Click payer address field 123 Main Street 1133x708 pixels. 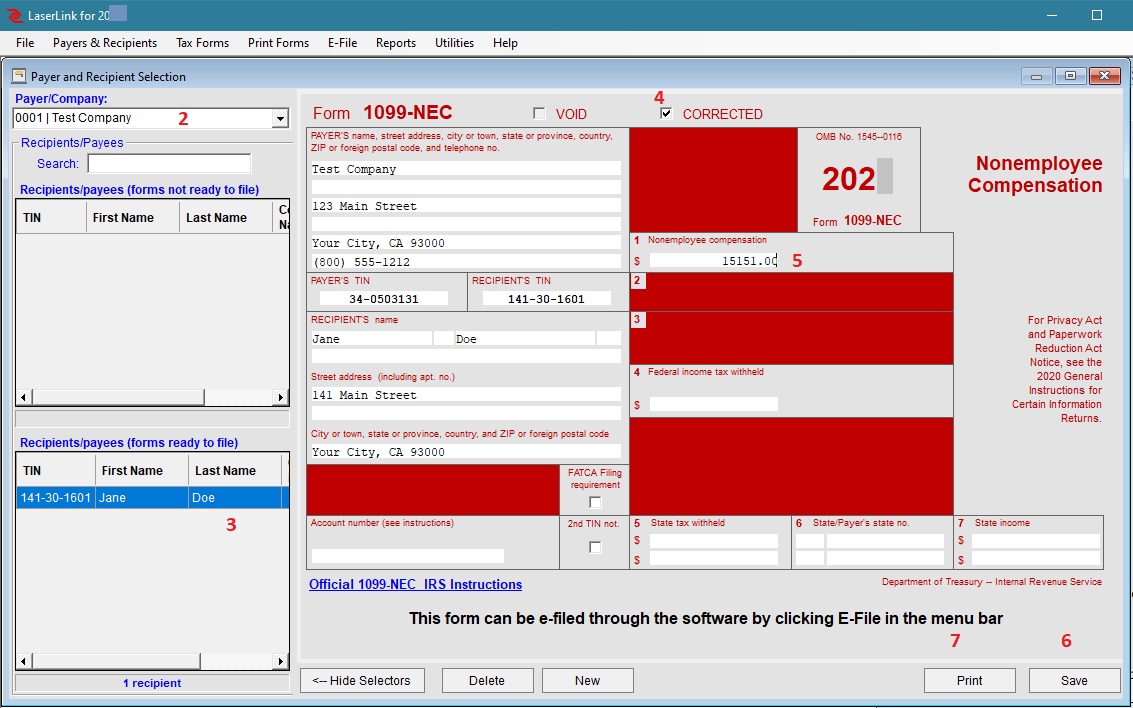coord(466,206)
